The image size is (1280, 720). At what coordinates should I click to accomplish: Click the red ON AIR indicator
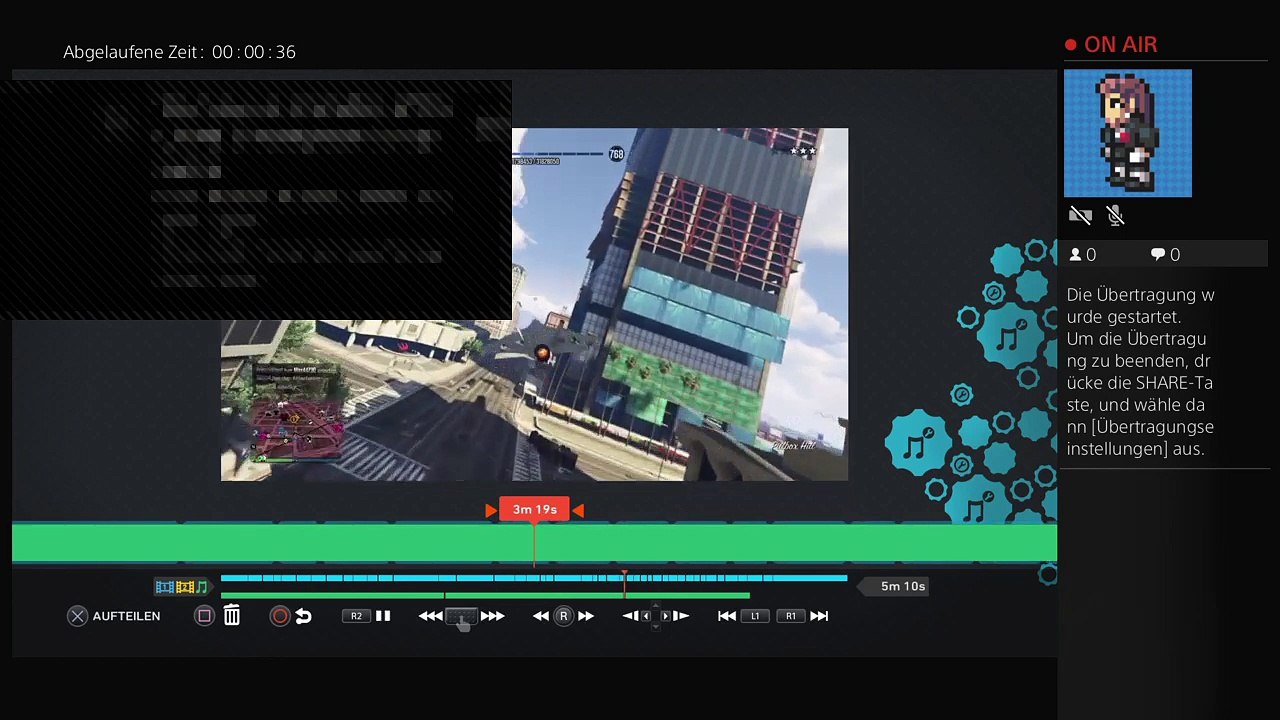1111,45
